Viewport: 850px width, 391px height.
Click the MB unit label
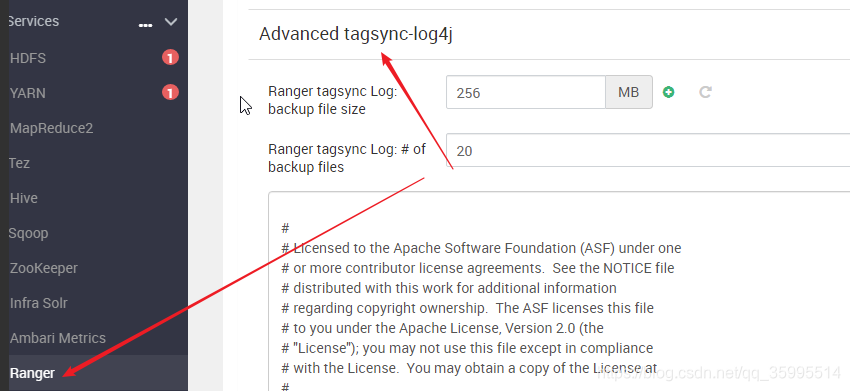pyautogui.click(x=629, y=92)
